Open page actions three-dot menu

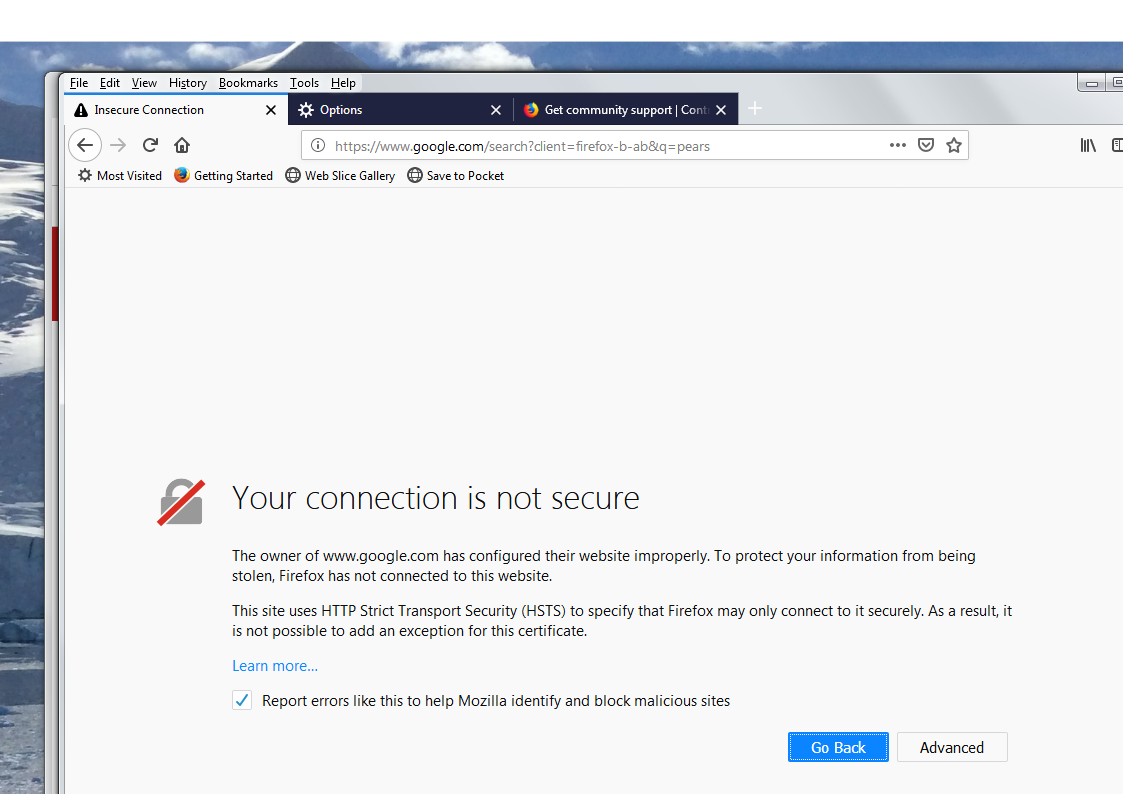tap(897, 145)
